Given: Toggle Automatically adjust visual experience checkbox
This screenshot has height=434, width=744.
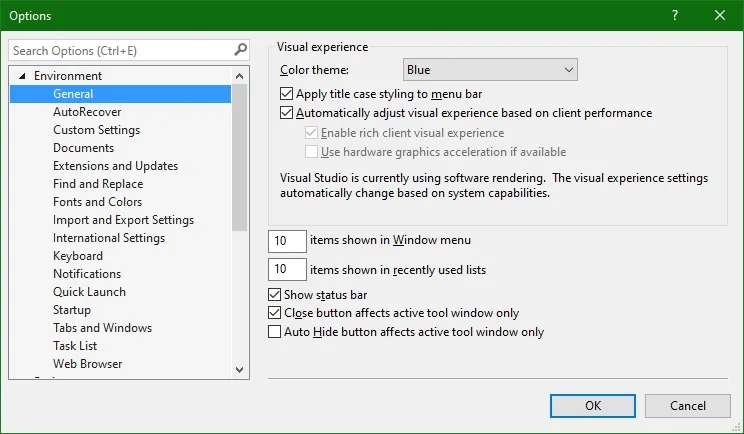Looking at the screenshot, I should [286, 113].
